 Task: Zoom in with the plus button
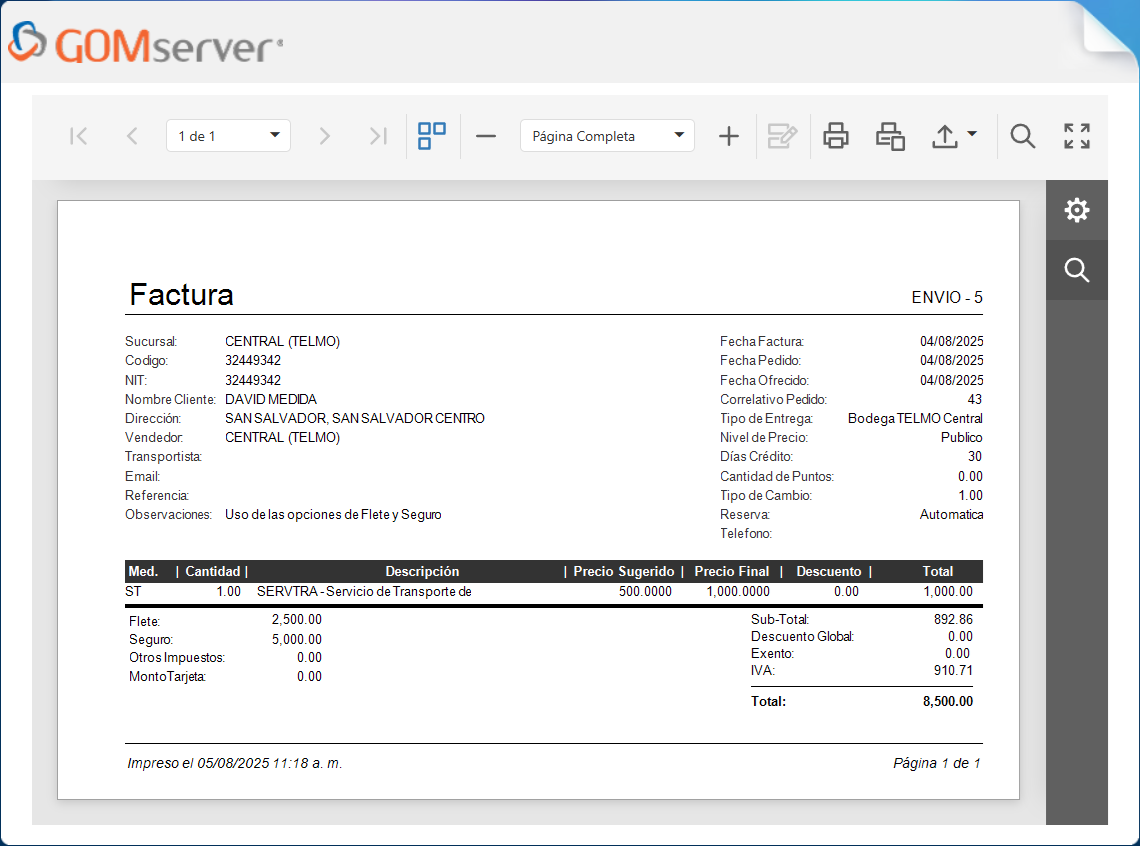[729, 136]
